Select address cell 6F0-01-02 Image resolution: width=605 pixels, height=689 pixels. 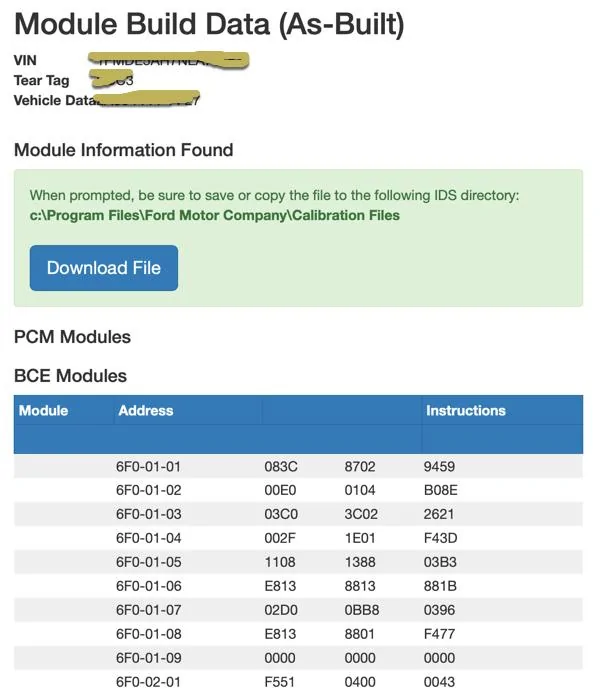pyautogui.click(x=149, y=490)
